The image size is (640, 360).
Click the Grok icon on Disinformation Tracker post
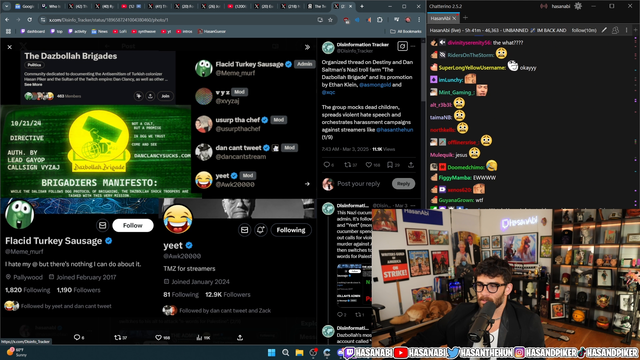tap(402, 47)
